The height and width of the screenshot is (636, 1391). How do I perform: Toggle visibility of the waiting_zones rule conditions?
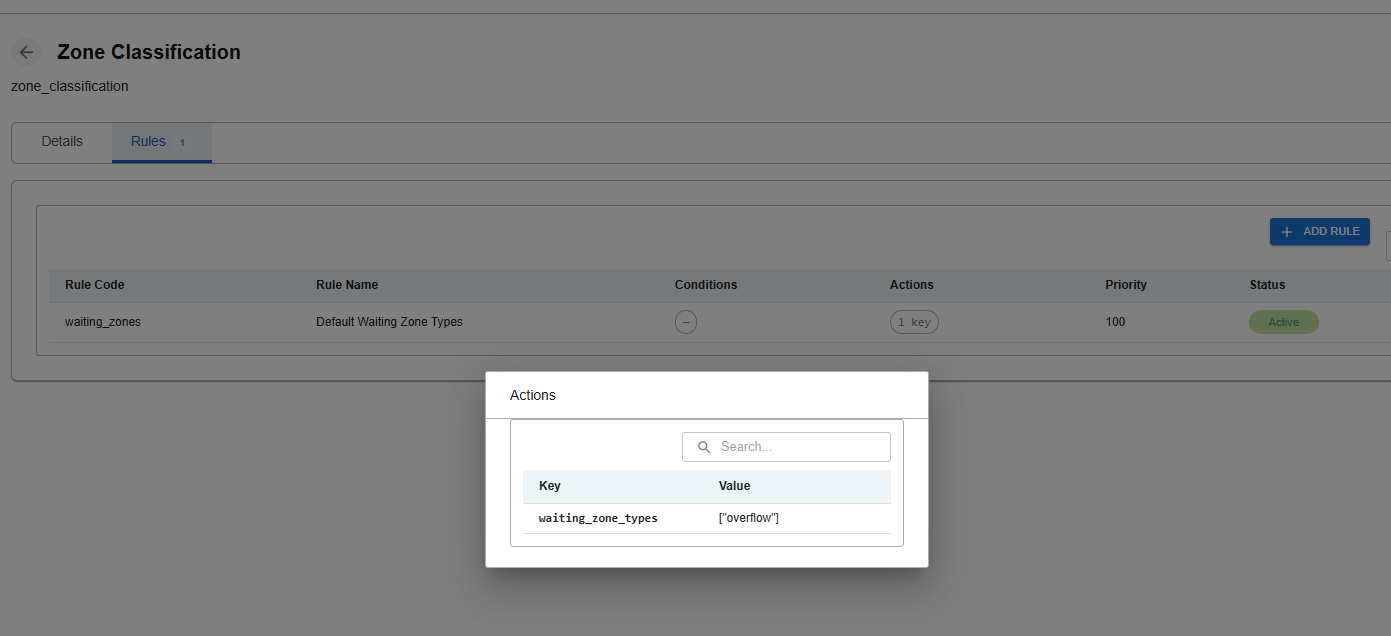coord(686,321)
